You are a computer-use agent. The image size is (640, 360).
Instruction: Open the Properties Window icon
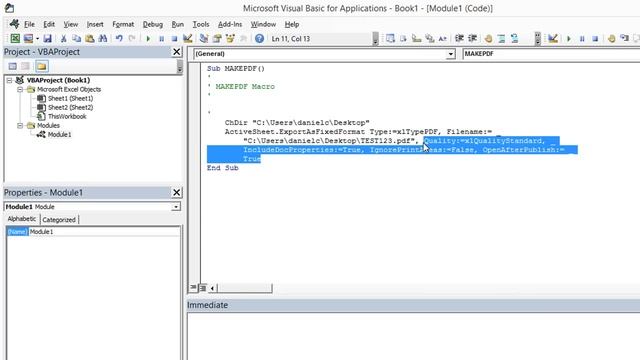click(217, 38)
